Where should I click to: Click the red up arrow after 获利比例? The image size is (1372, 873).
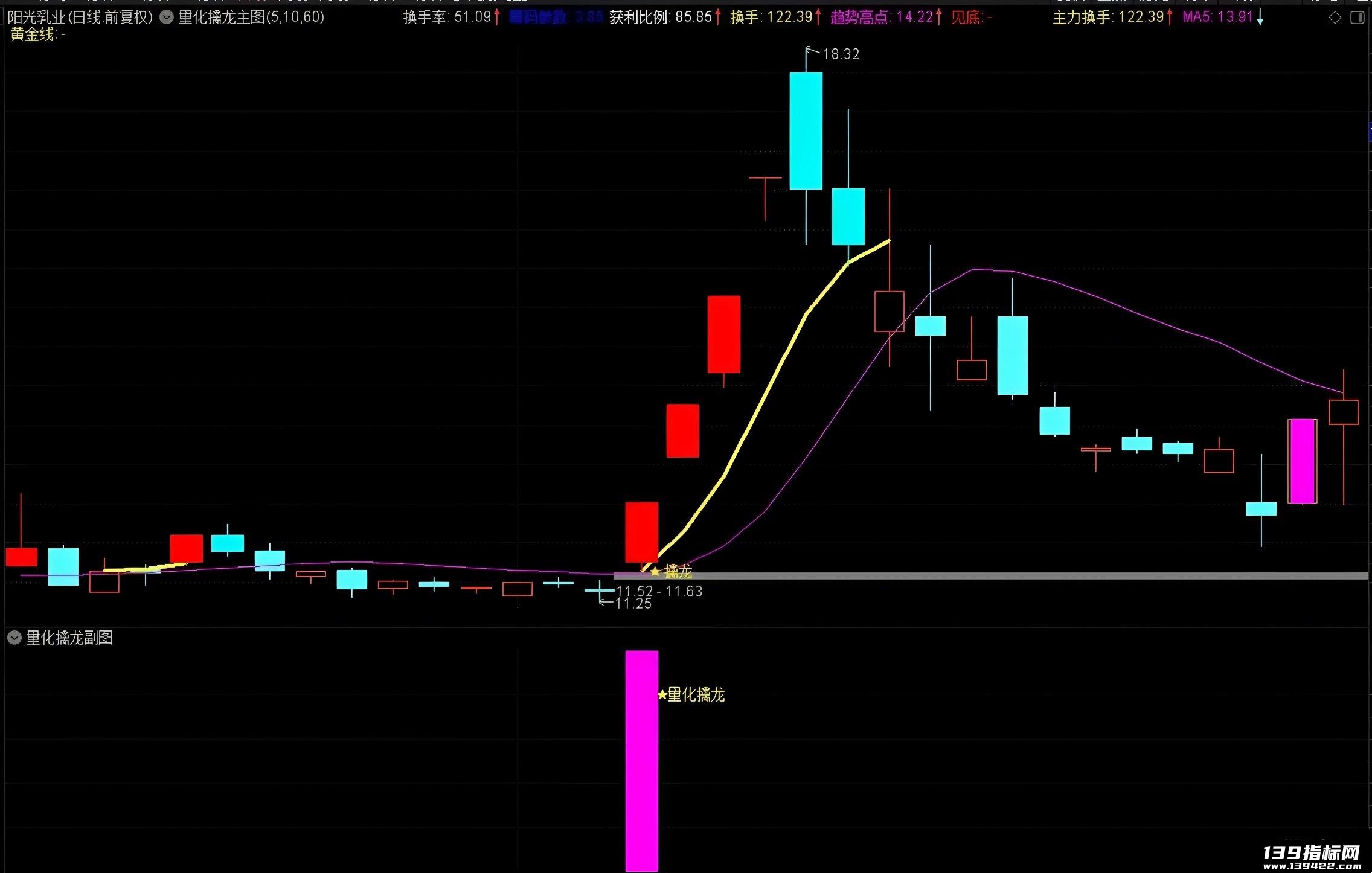click(x=718, y=18)
